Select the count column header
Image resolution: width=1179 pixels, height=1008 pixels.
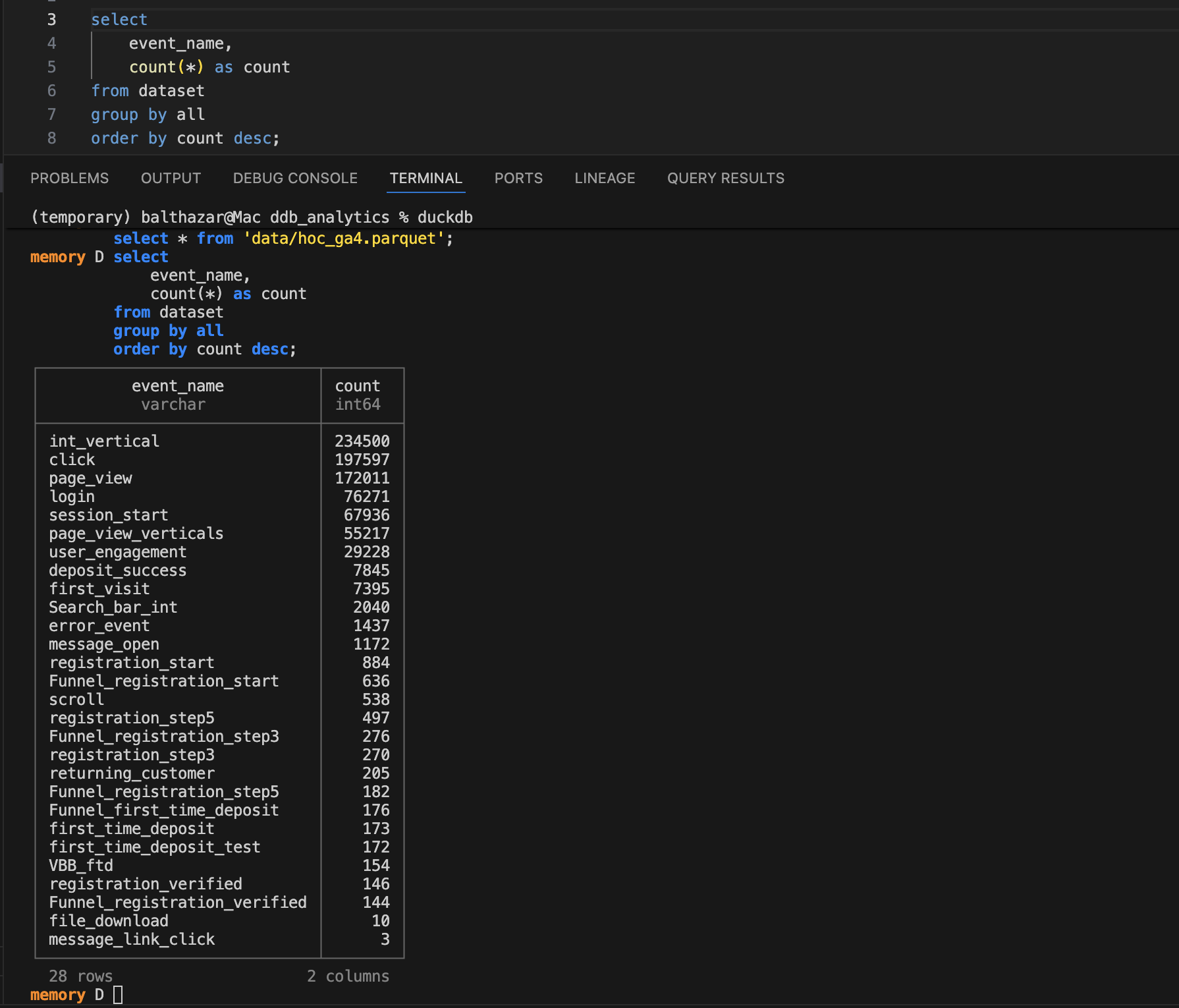coord(357,385)
